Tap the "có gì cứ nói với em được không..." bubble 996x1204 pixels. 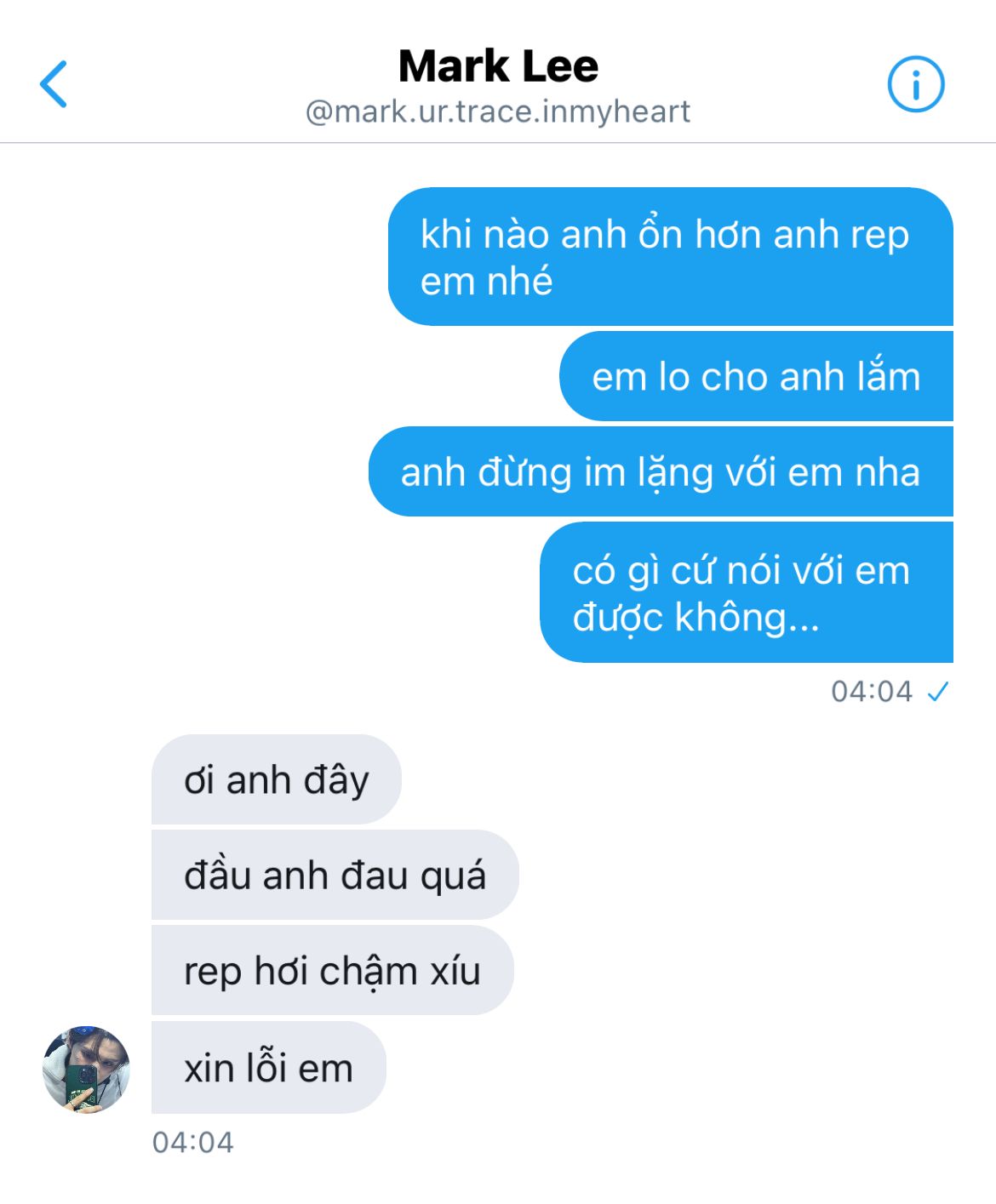coord(747,592)
